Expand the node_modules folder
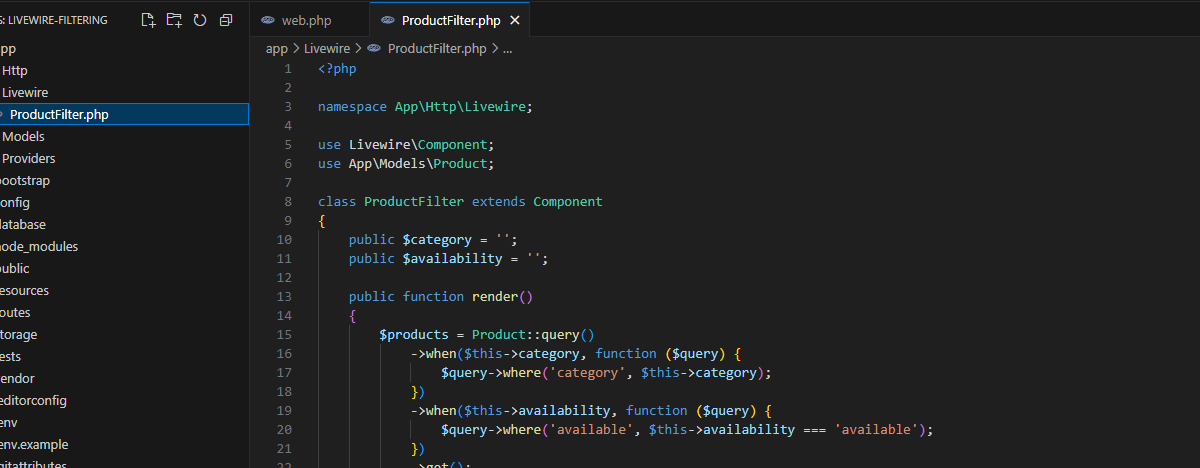The width and height of the screenshot is (1200, 468). pyautogui.click(x=124, y=246)
